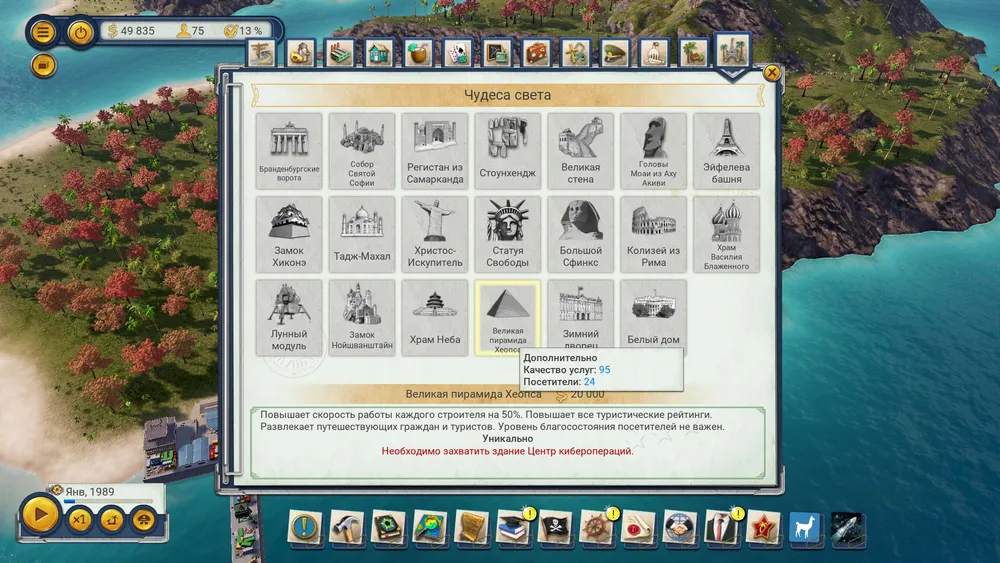Open the military cap build tab

[x=615, y=53]
